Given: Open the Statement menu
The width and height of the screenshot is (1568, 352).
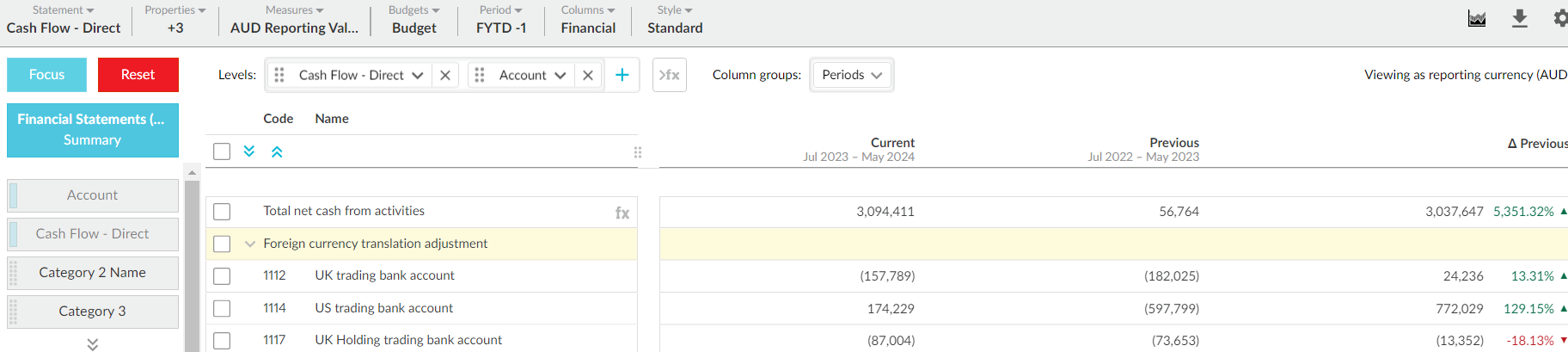Looking at the screenshot, I should point(64,19).
